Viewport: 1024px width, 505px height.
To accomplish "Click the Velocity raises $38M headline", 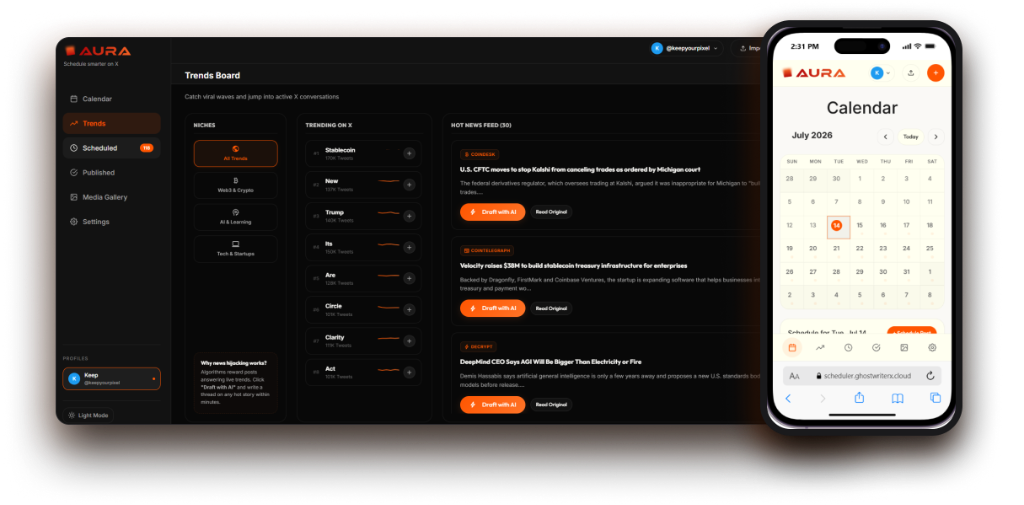I will pyautogui.click(x=573, y=266).
